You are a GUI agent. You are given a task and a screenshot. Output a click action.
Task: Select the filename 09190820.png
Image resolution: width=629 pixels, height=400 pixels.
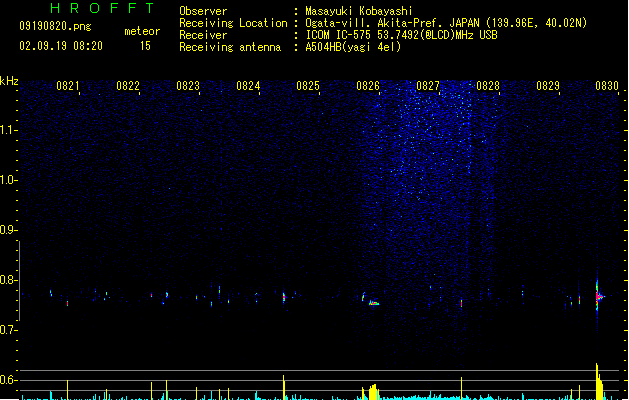pyautogui.click(x=55, y=26)
